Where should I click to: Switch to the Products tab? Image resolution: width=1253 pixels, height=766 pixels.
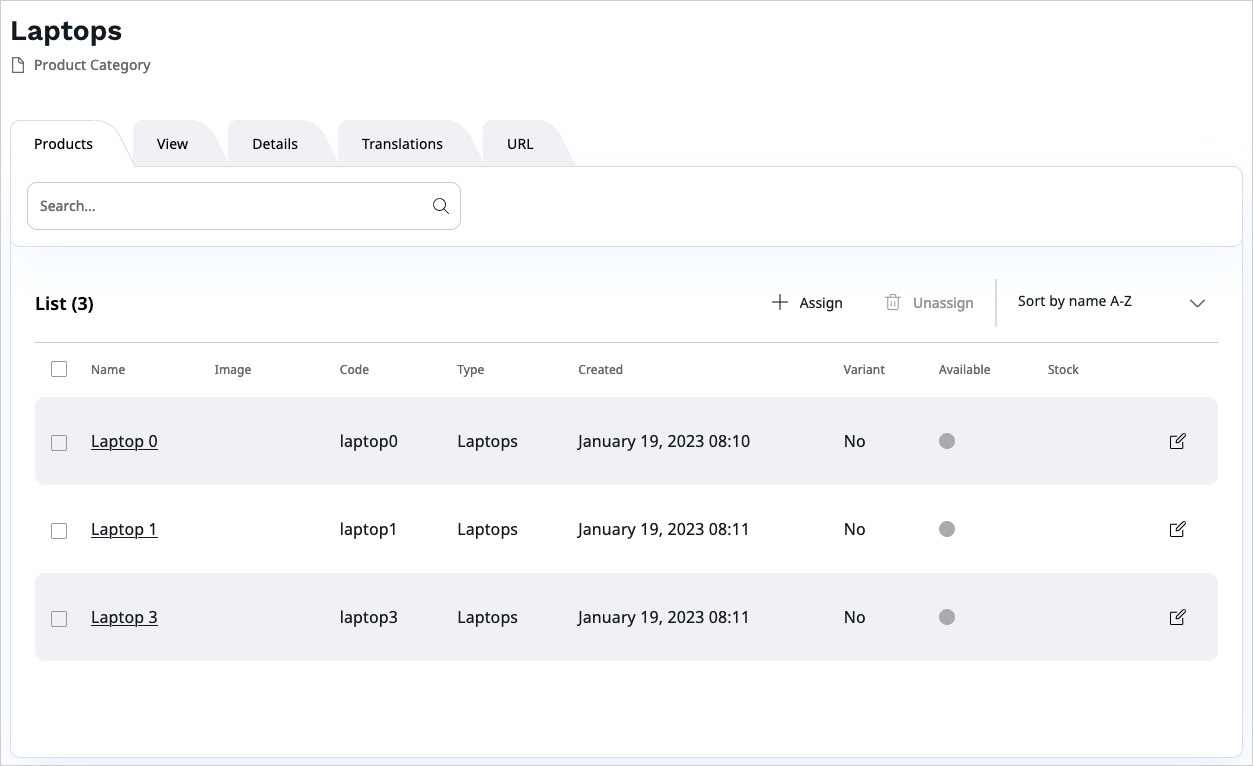pyautogui.click(x=64, y=144)
